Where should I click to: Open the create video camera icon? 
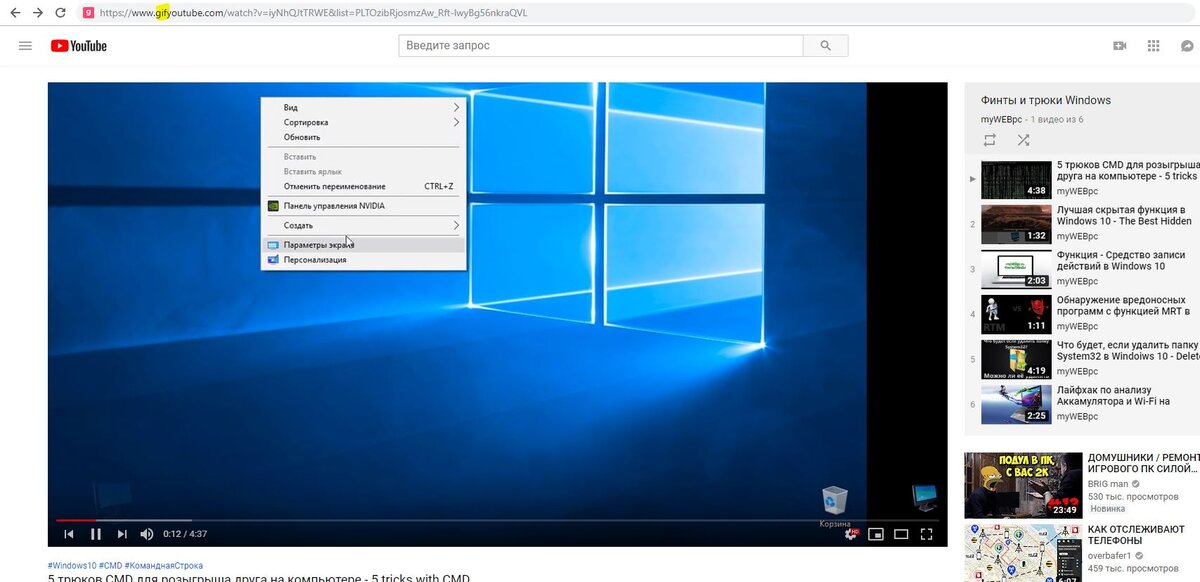point(1120,46)
